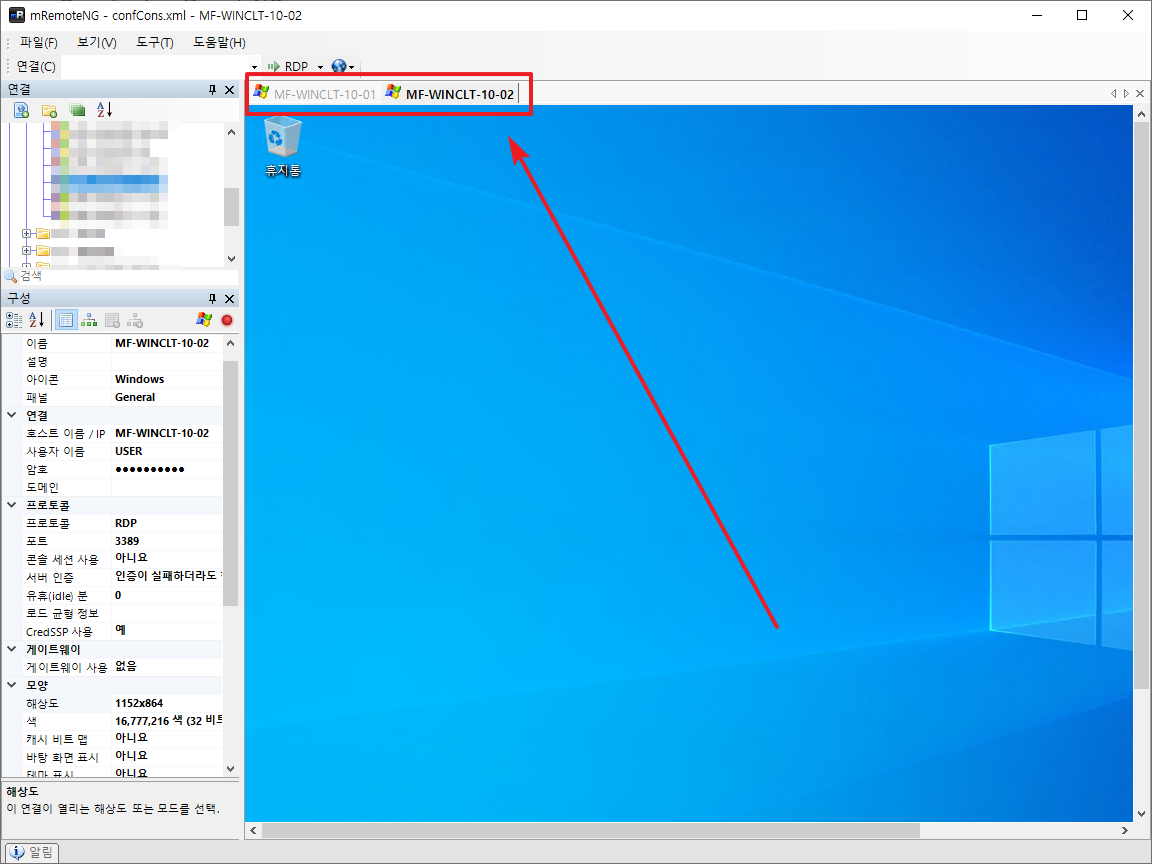This screenshot has width=1152, height=864.
Task: Click tab strip right arrow near top right
Action: tap(1126, 93)
